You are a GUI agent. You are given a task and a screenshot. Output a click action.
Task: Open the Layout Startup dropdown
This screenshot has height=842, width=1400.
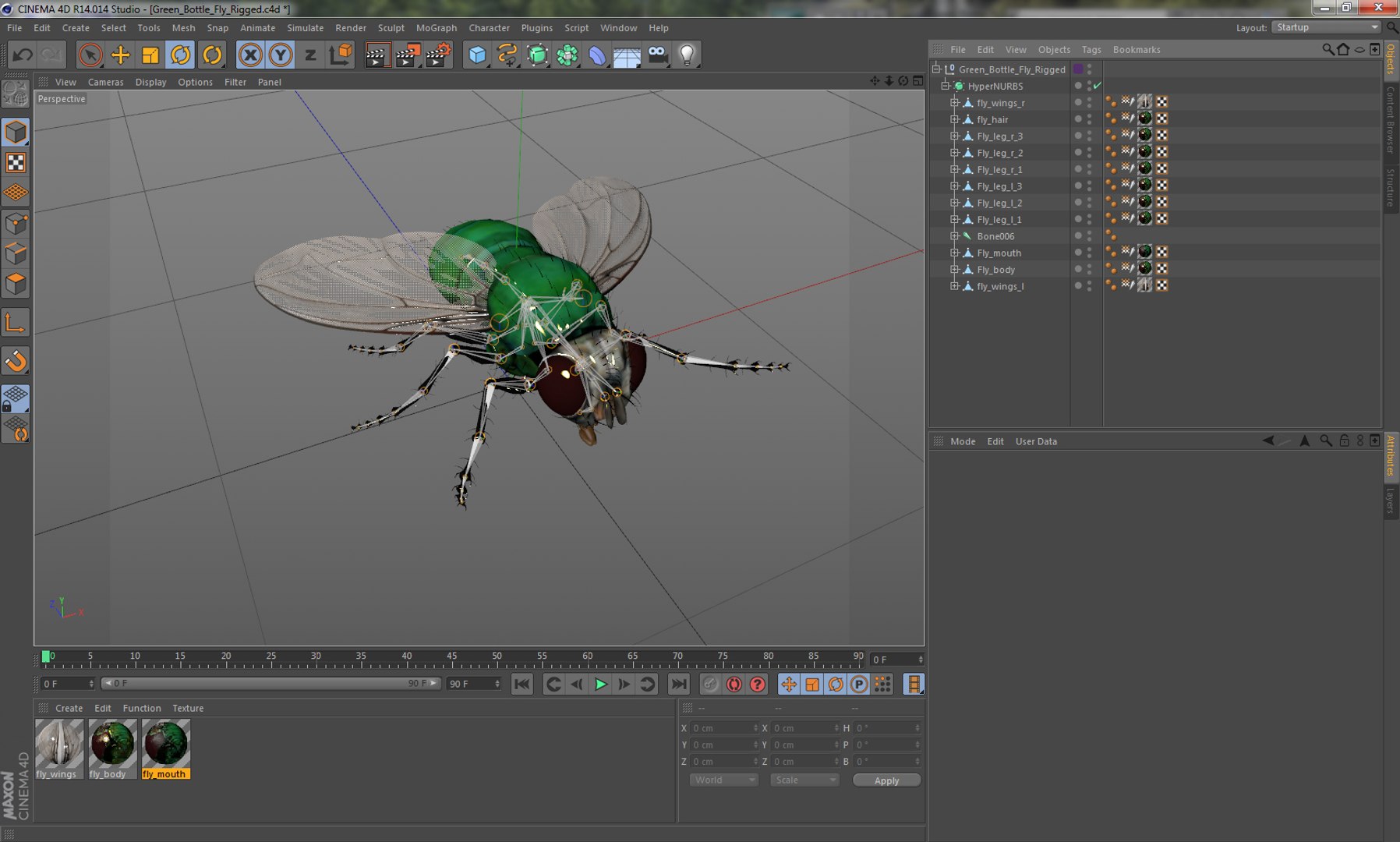1326,27
